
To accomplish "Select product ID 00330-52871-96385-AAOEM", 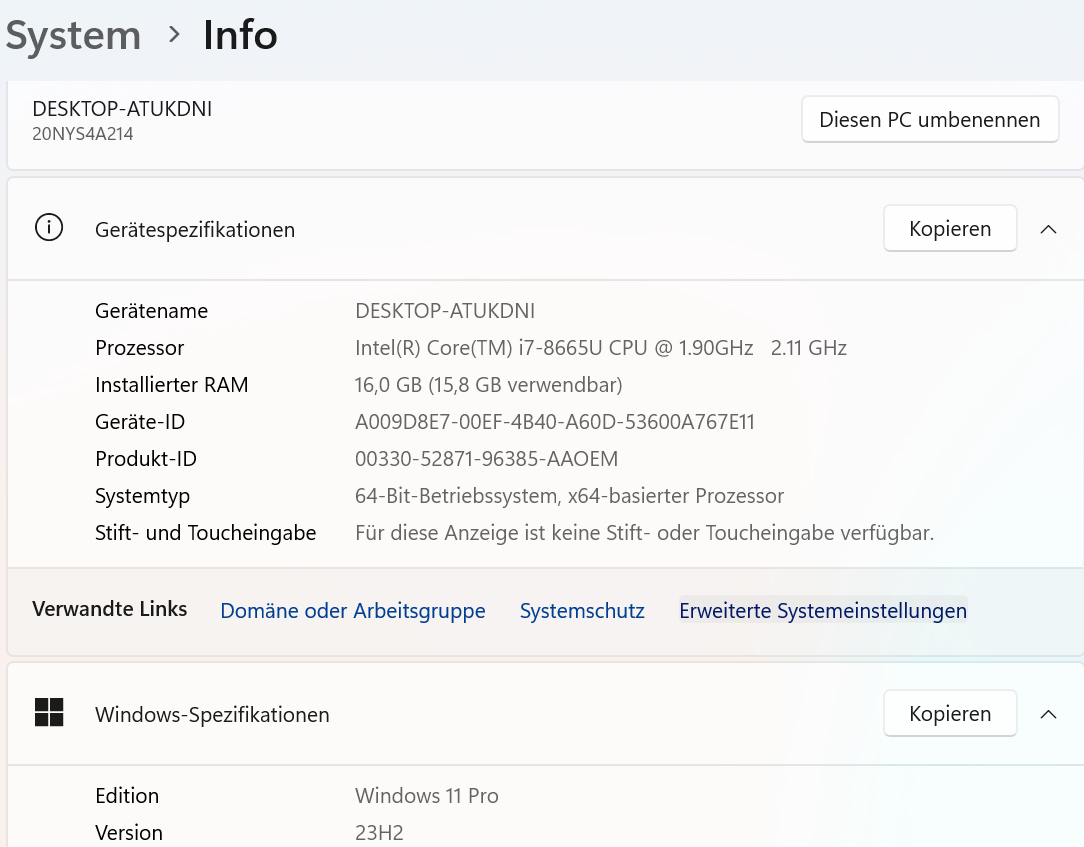I will point(487,459).
